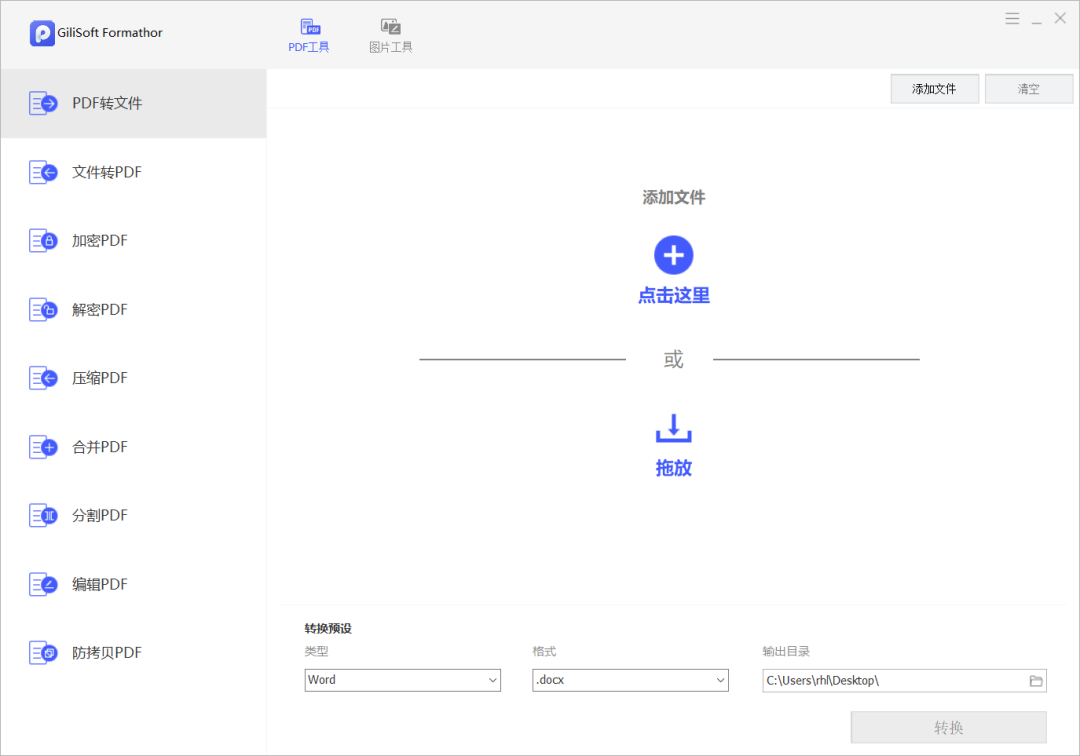Click the 添加文件 (Add Files) button
Image resolution: width=1080 pixels, height=756 pixels.
coord(934,88)
